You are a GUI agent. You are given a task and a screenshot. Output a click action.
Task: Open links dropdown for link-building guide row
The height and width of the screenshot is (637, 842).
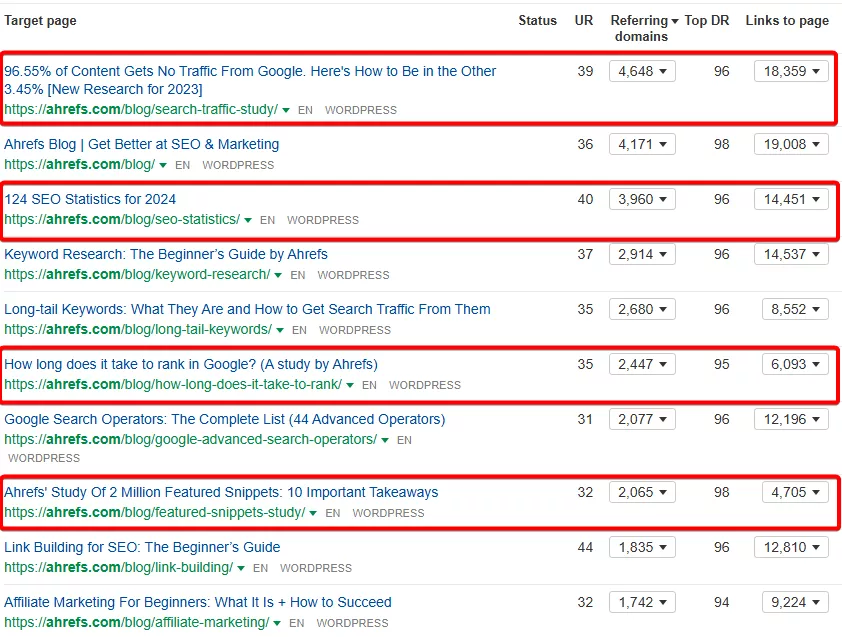tap(794, 547)
